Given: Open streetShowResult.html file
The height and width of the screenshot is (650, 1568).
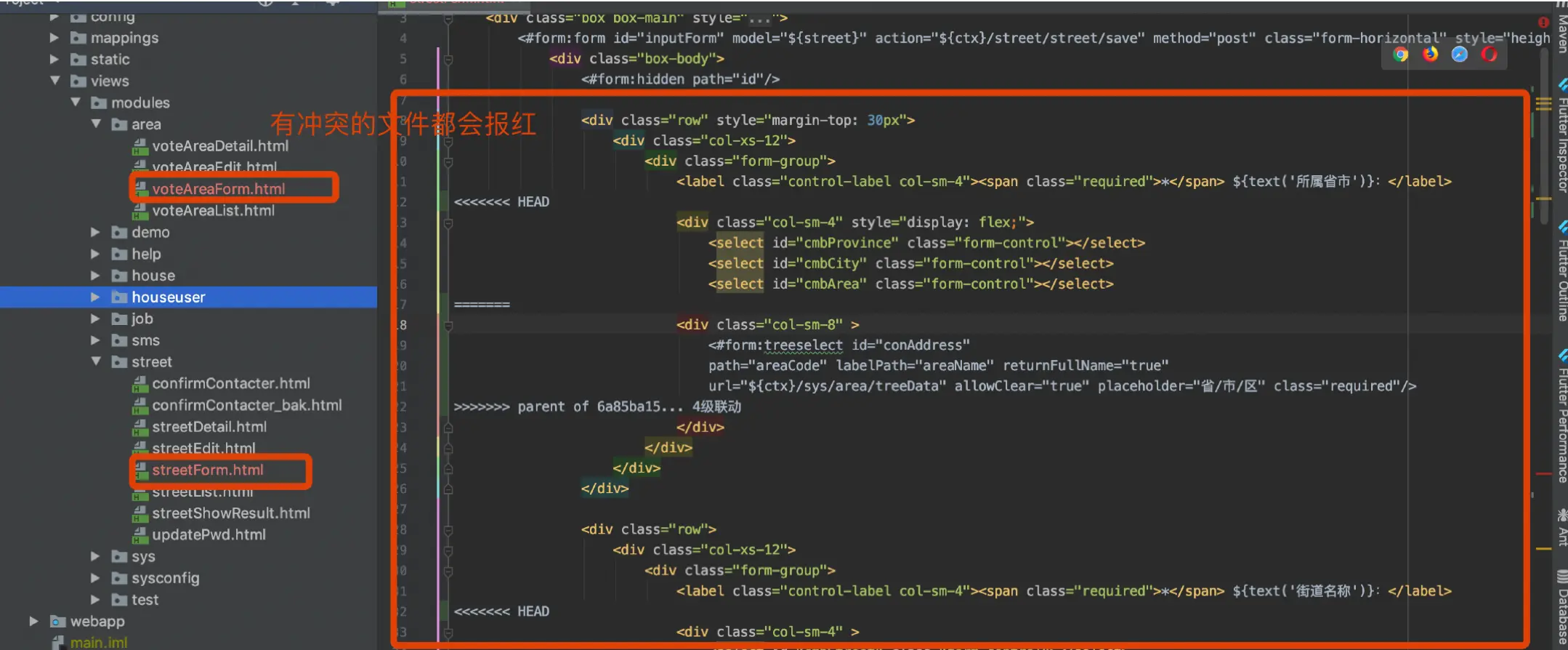Looking at the screenshot, I should pos(231,513).
